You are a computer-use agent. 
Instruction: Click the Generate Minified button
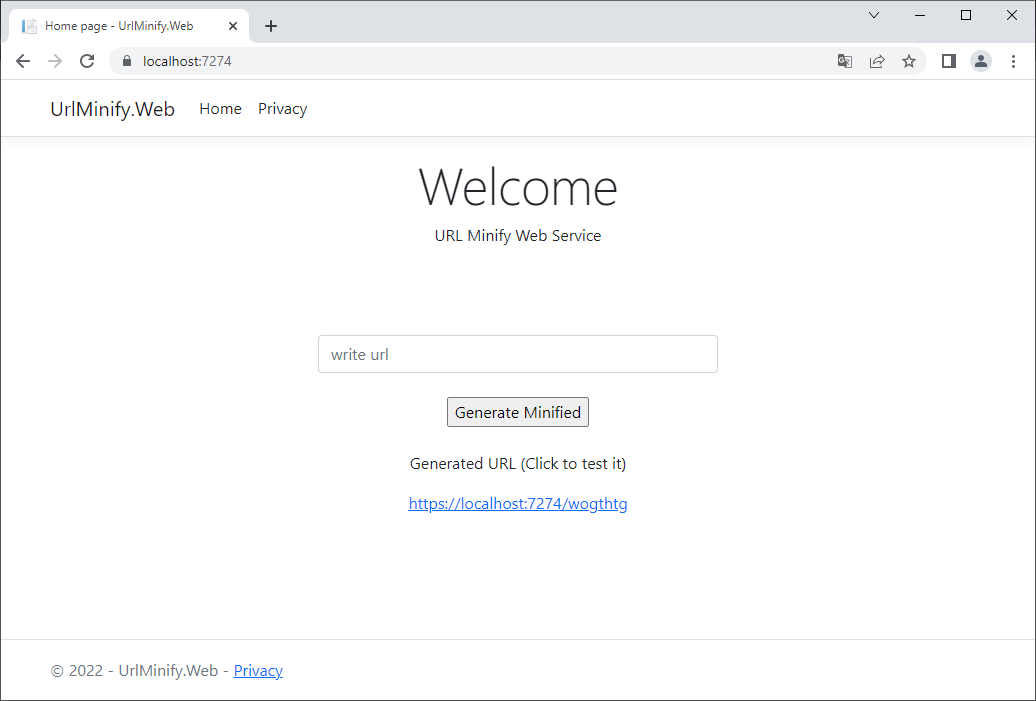[517, 412]
